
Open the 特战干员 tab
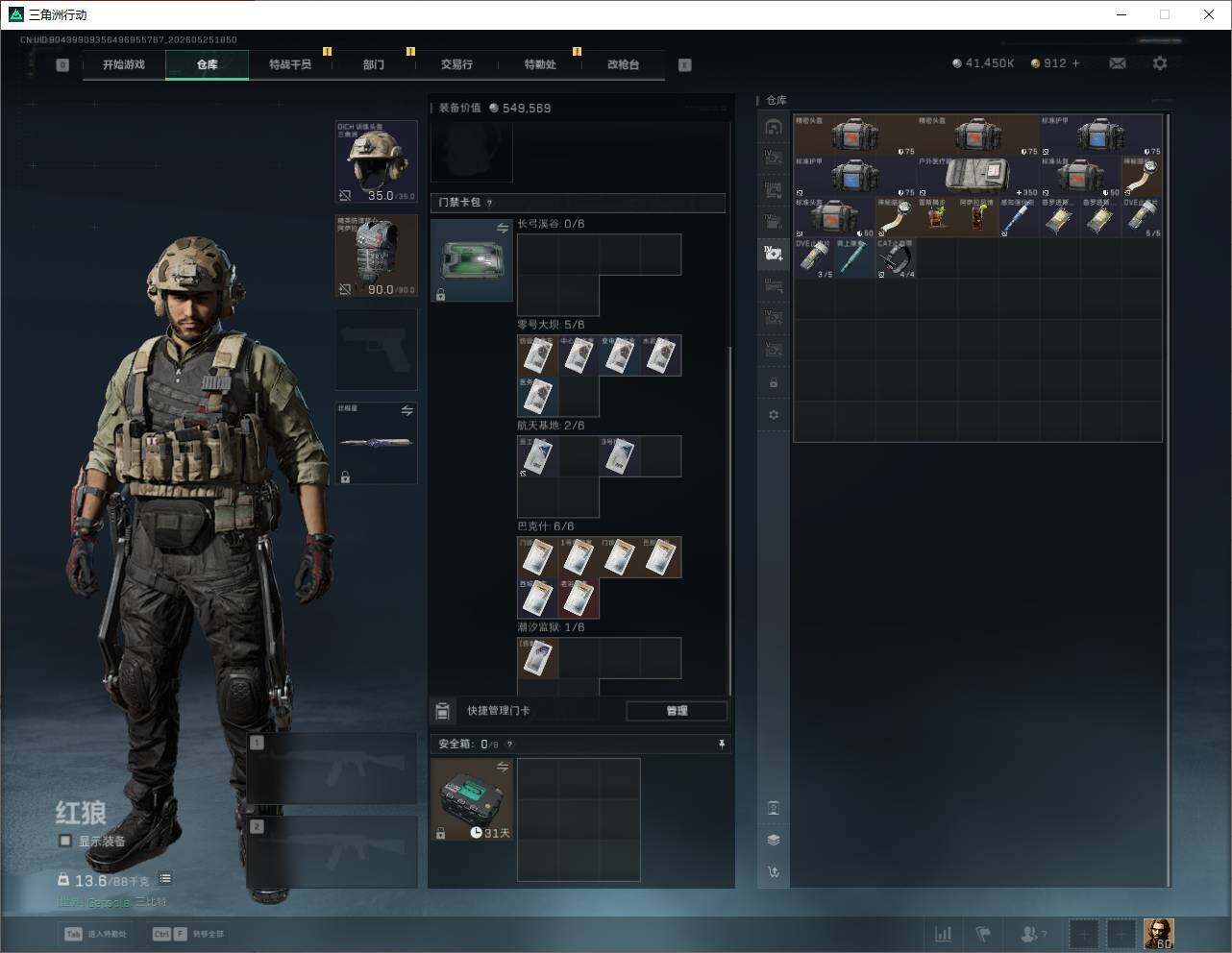tap(290, 64)
